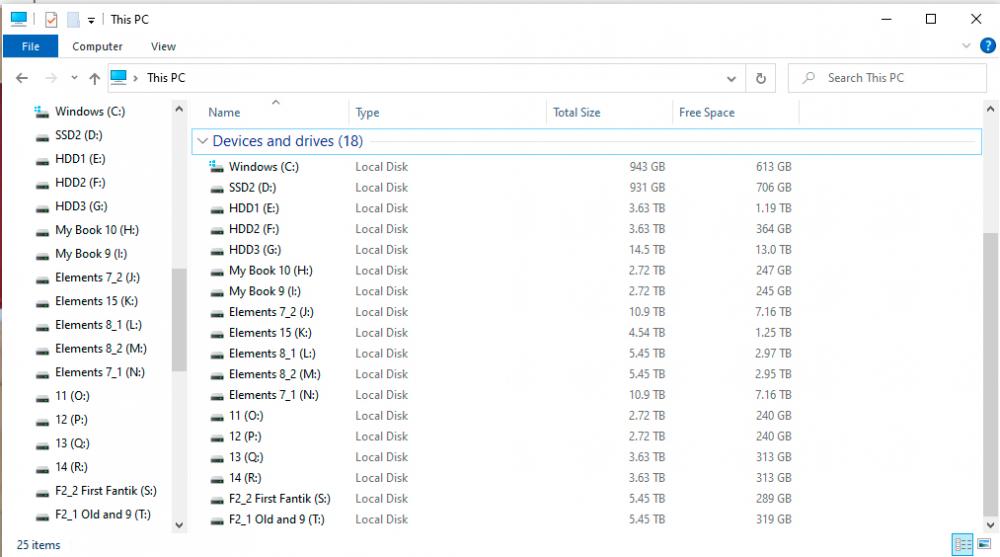
Task: Select Elements 7_1 (N:) name in file list
Action: (x=274, y=395)
